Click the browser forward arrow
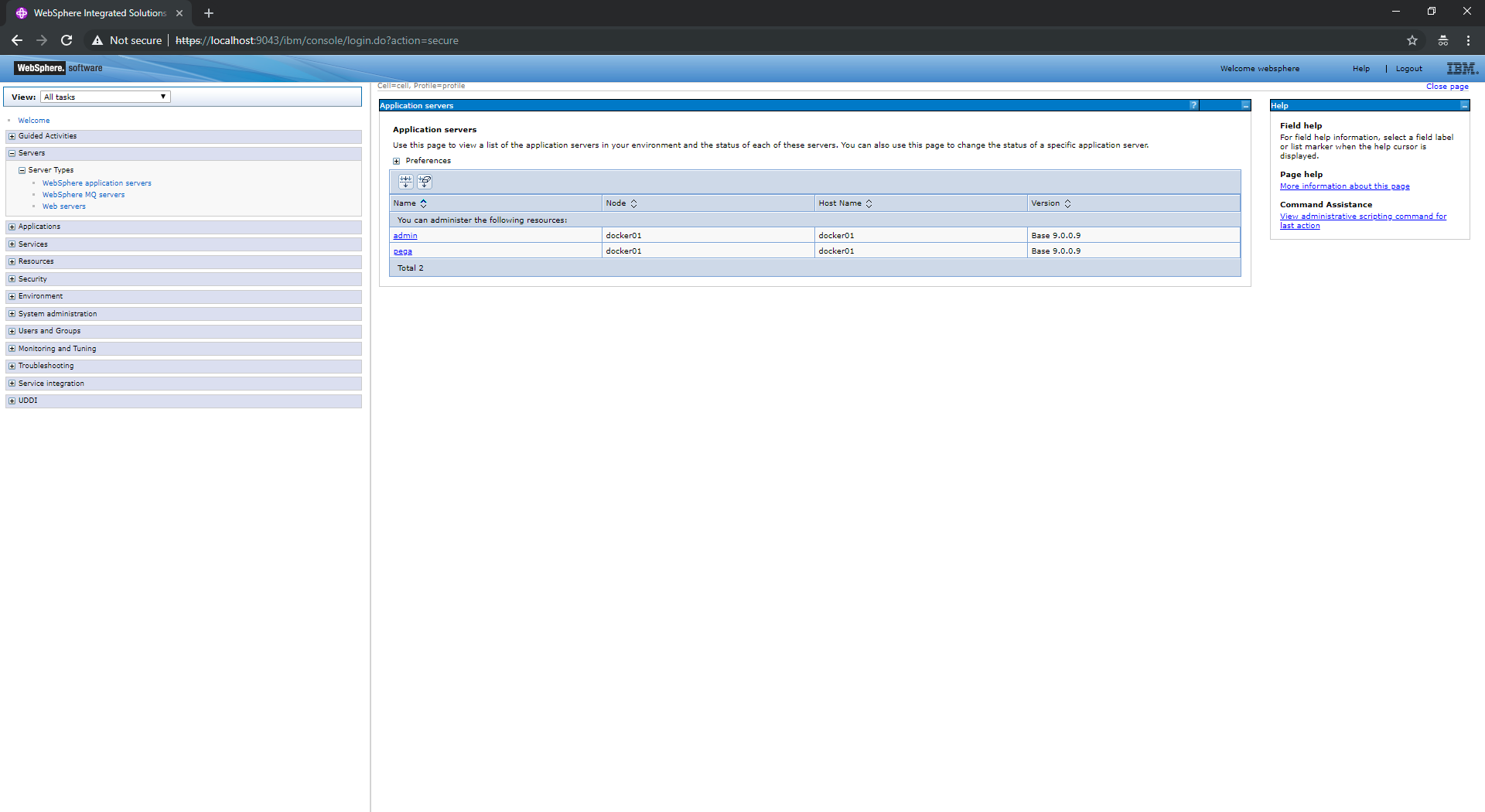The height and width of the screenshot is (812, 1485). click(42, 40)
